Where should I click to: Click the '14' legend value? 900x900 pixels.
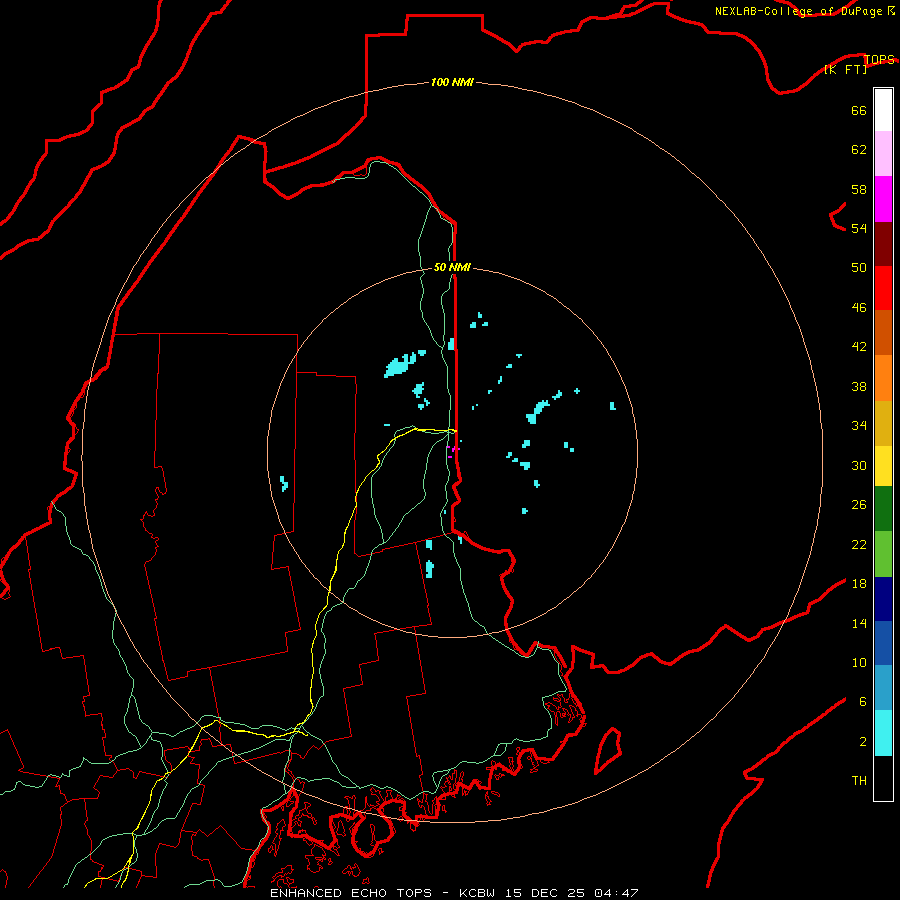[859, 623]
